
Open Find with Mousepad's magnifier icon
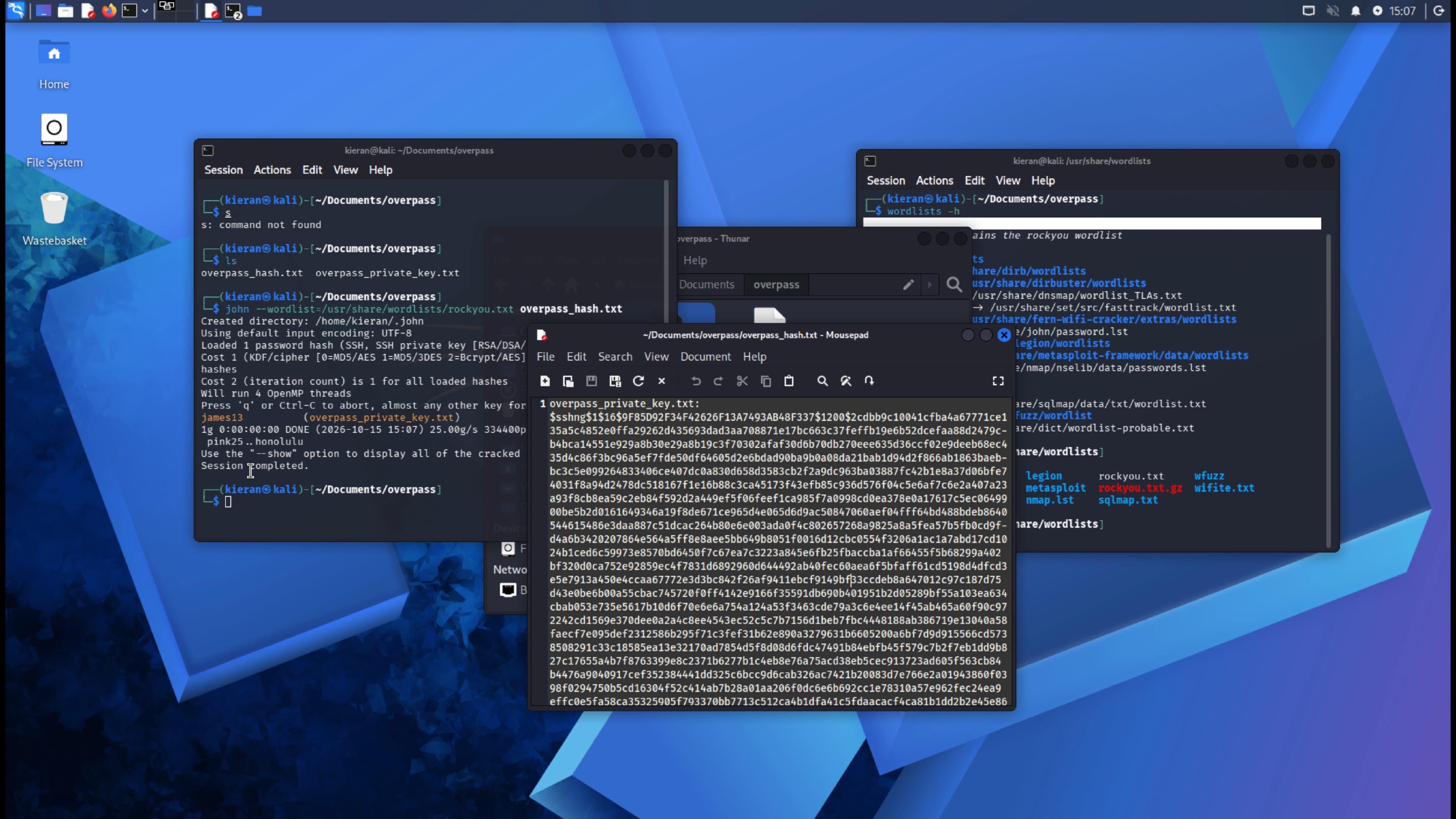(822, 381)
